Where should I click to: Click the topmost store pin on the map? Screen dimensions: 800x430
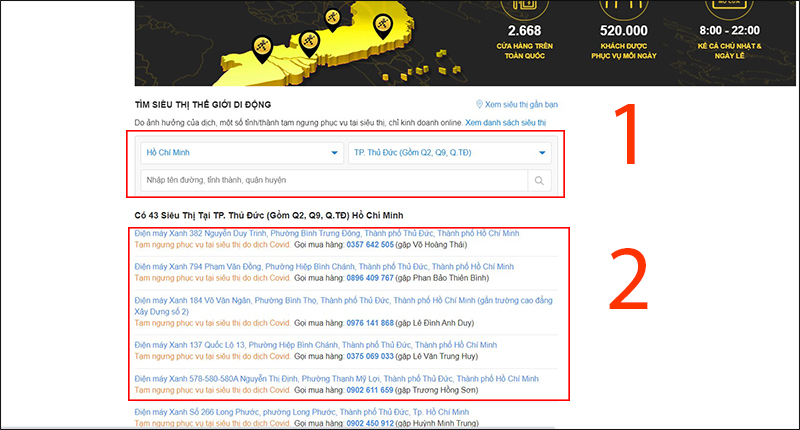(333, 19)
